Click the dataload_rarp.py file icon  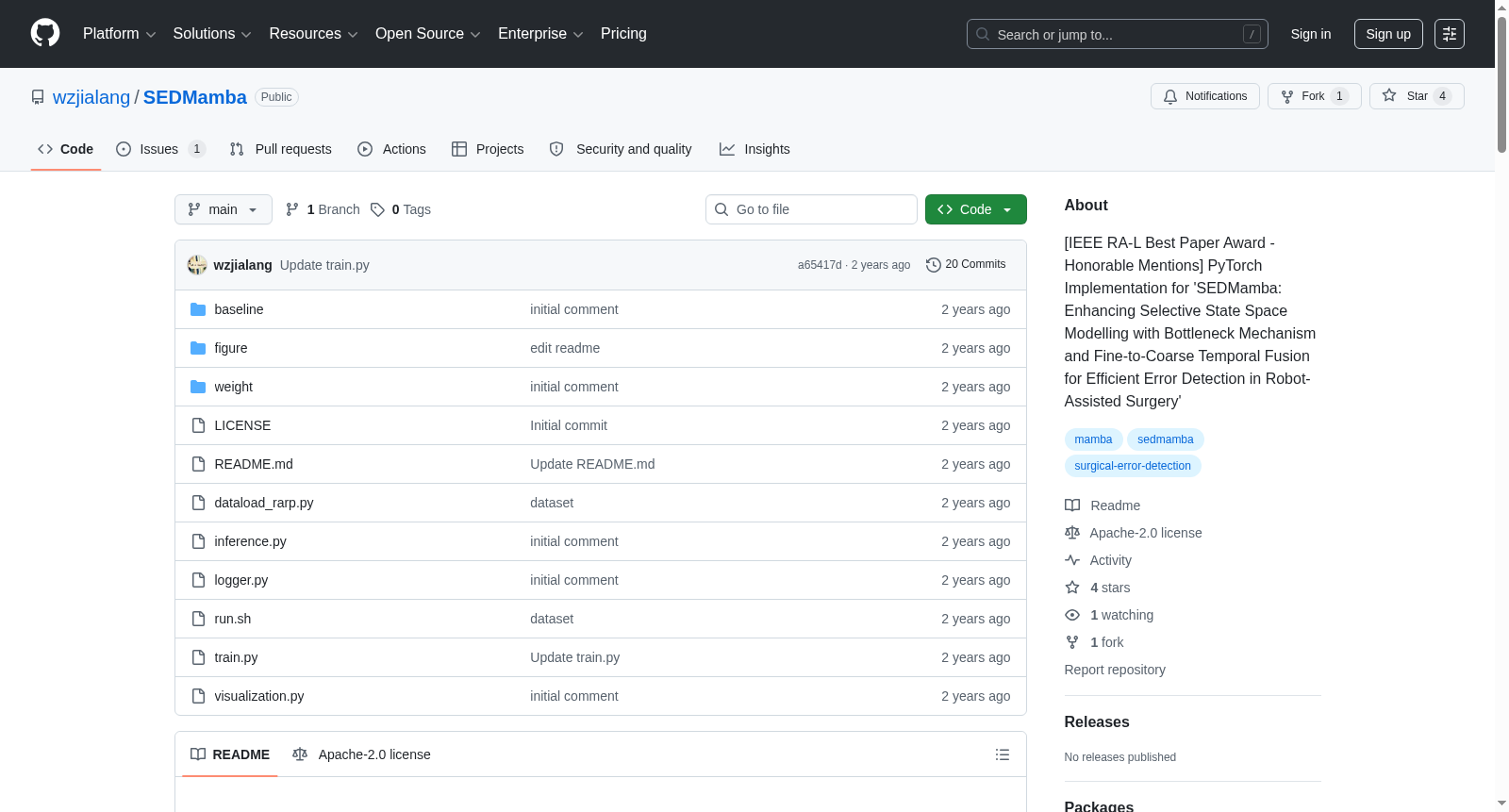pyautogui.click(x=198, y=503)
